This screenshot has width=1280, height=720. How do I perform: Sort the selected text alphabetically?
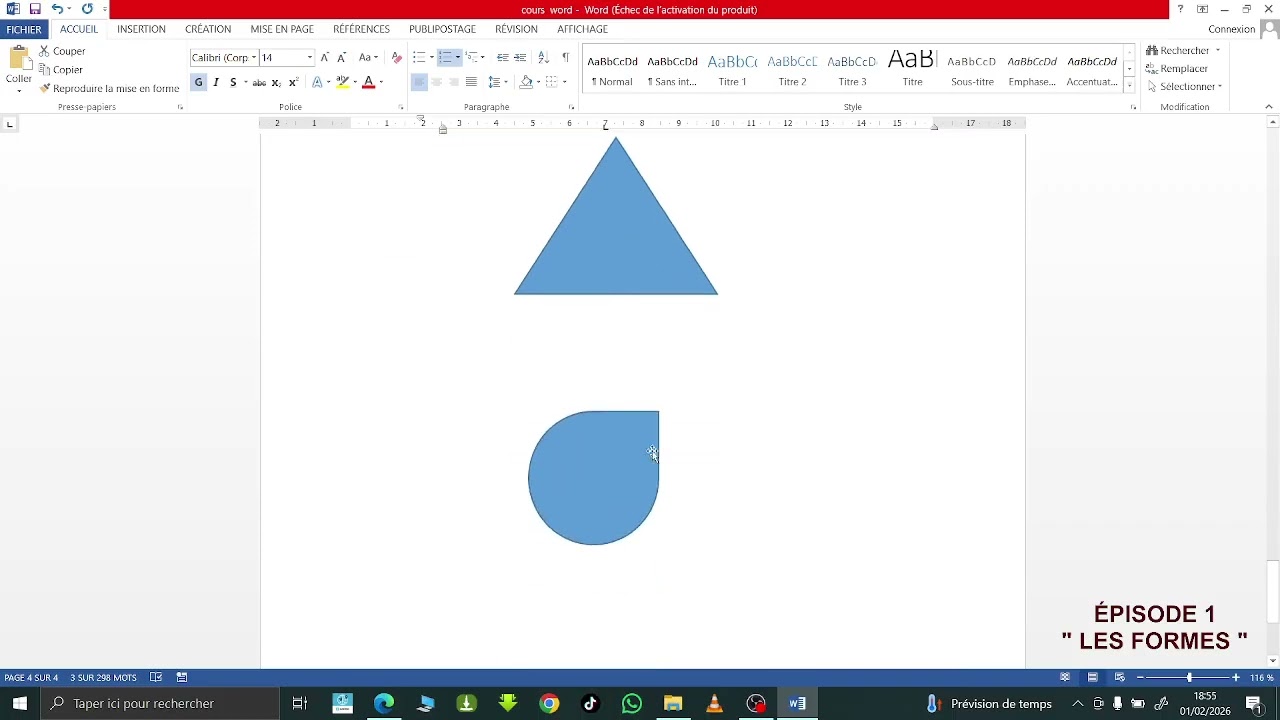click(x=543, y=57)
